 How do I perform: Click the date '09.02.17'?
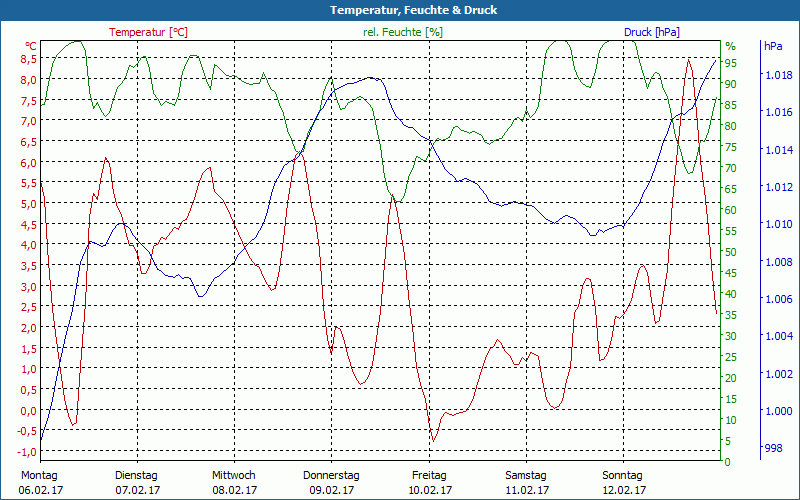pyautogui.click(x=332, y=490)
